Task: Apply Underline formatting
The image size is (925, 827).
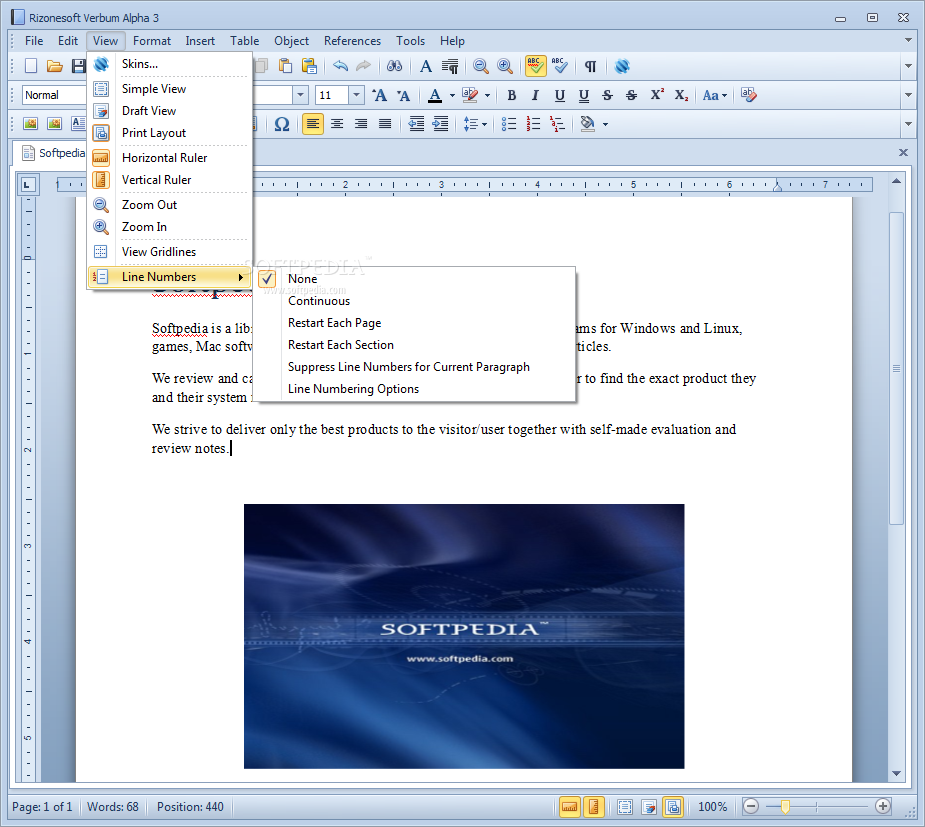Action: pyautogui.click(x=559, y=95)
